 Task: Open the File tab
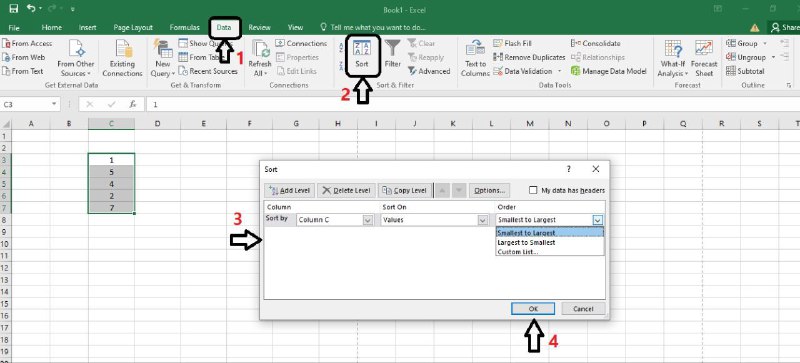[14, 28]
